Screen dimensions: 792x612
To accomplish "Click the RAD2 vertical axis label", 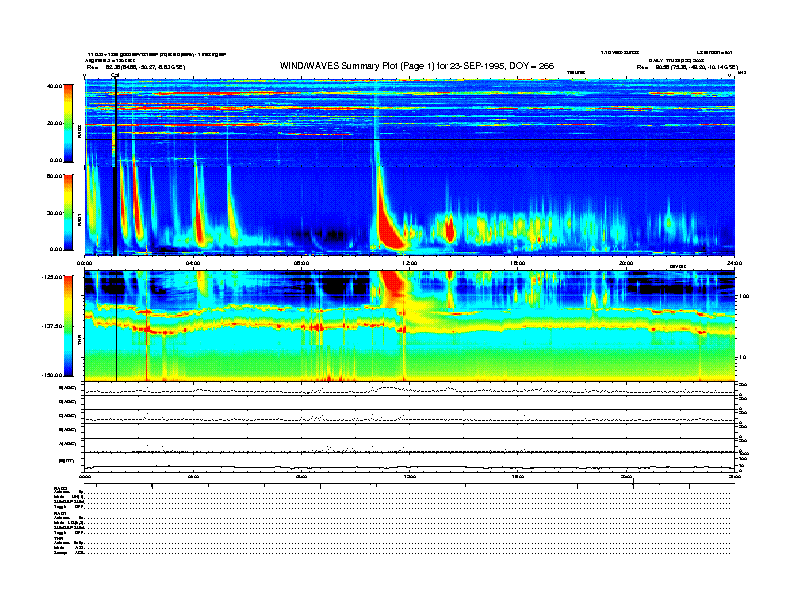I will point(79,131).
